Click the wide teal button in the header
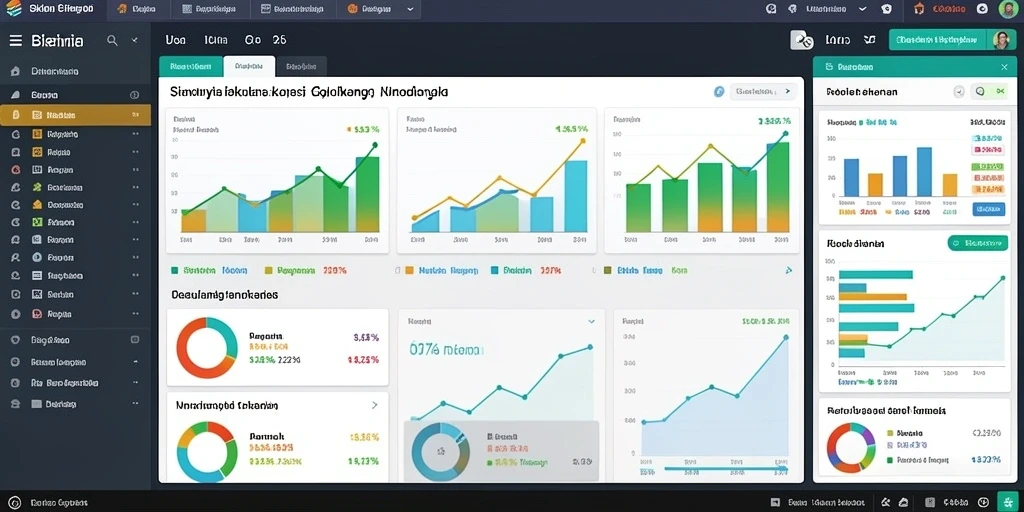Viewport: 1024px width, 512px height. 952,40
